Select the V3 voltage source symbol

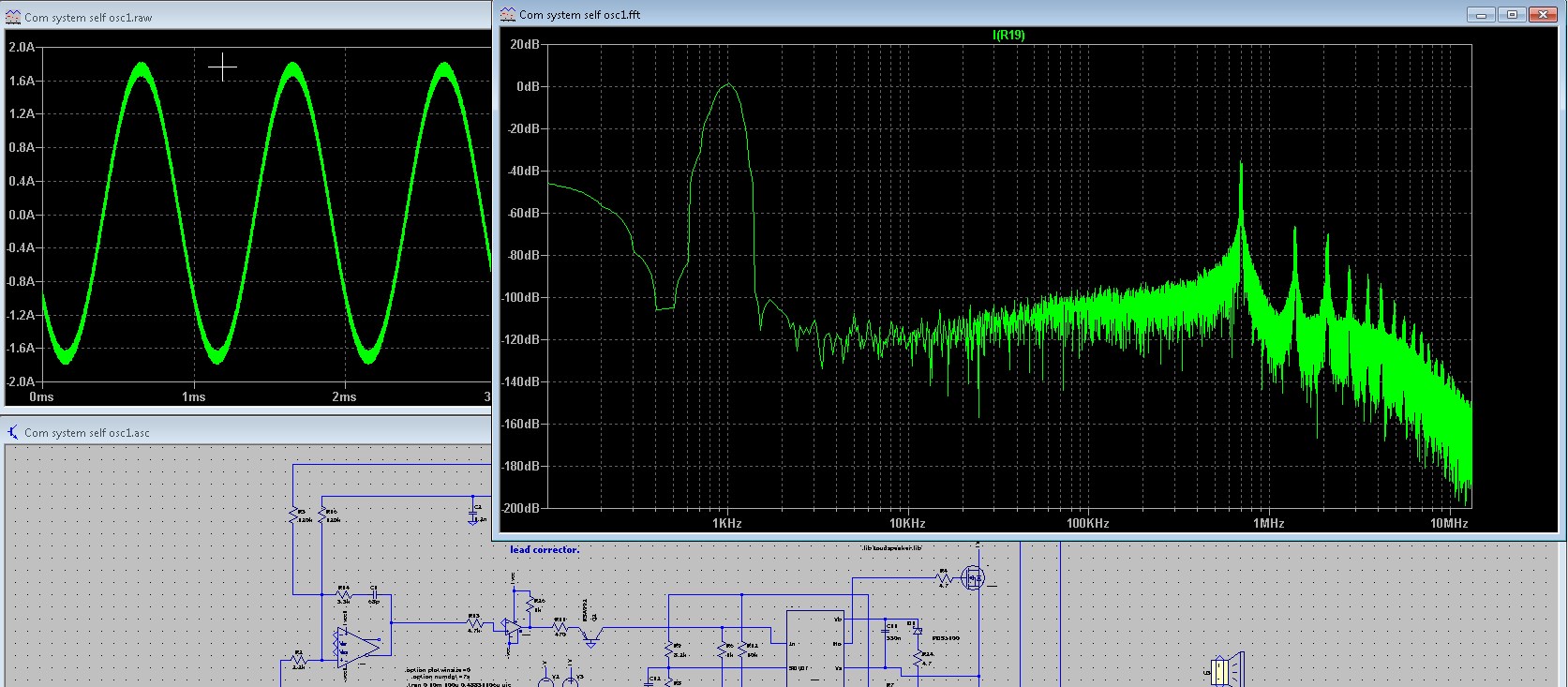(570, 680)
